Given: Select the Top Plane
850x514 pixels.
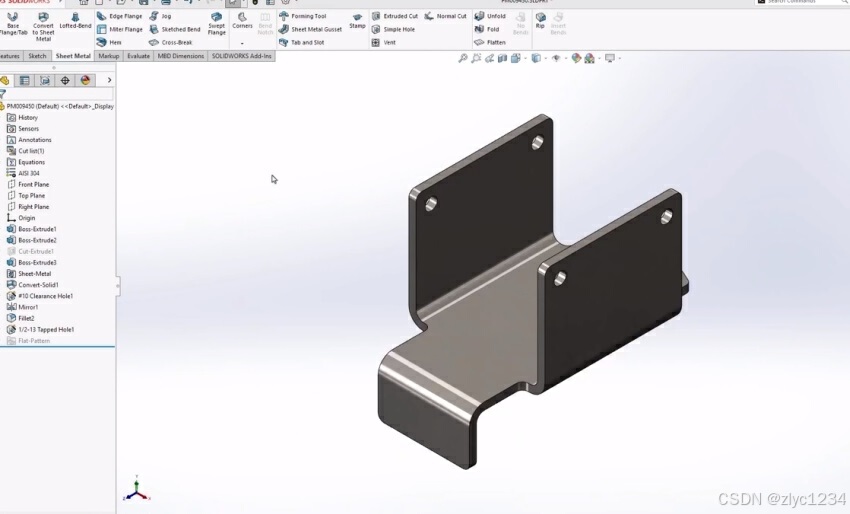Looking at the screenshot, I should pyautogui.click(x=26, y=196).
